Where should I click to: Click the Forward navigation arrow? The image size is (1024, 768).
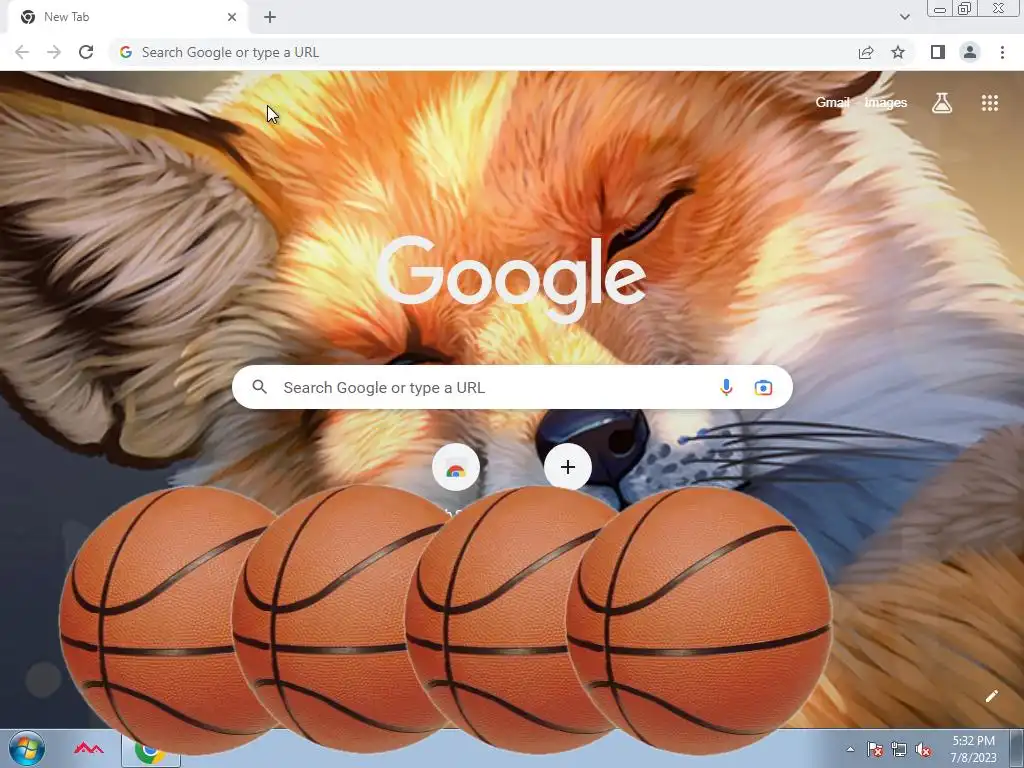click(x=54, y=52)
